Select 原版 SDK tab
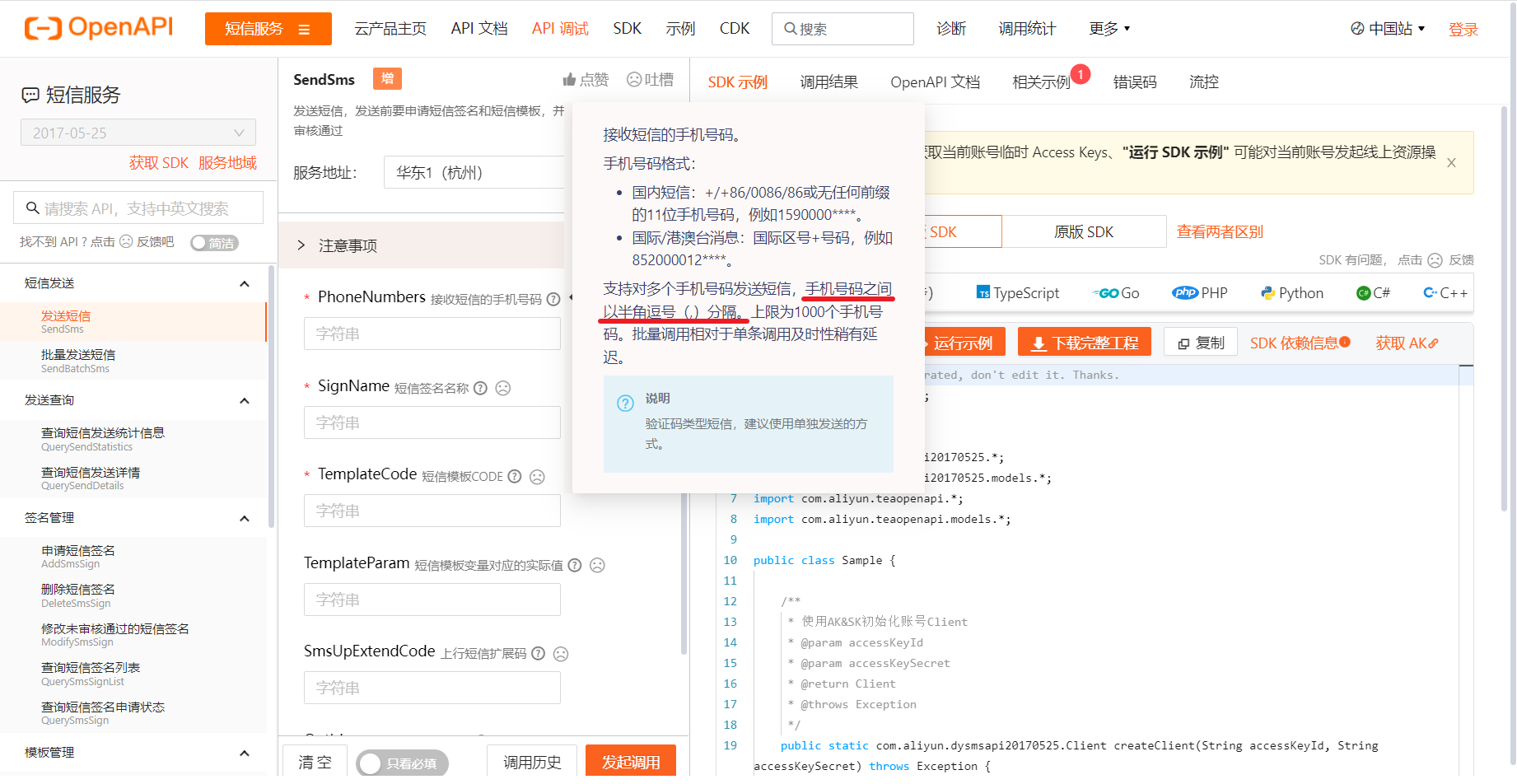The image size is (1517, 784). [1084, 231]
